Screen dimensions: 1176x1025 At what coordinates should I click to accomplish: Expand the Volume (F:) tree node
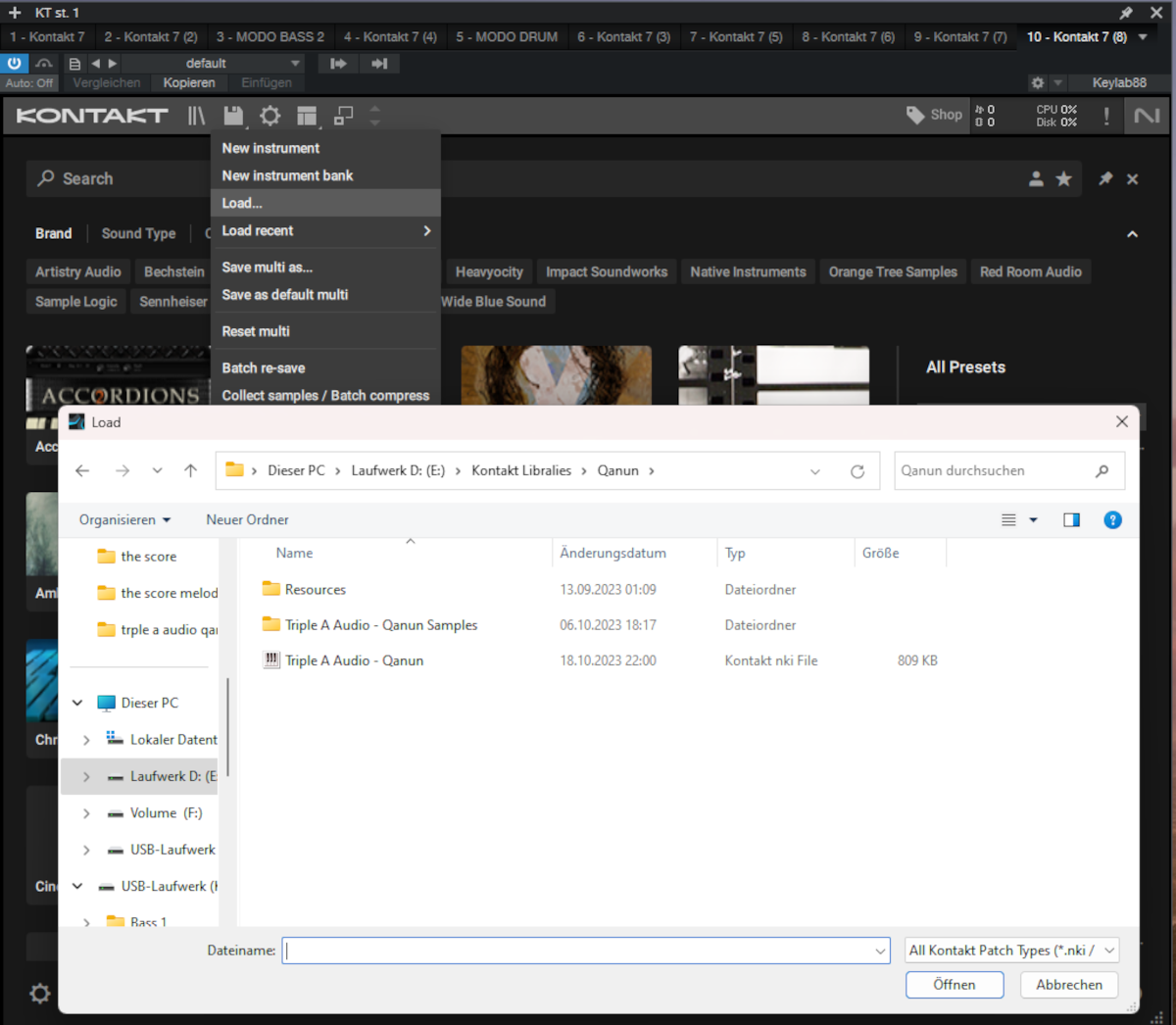(x=86, y=813)
